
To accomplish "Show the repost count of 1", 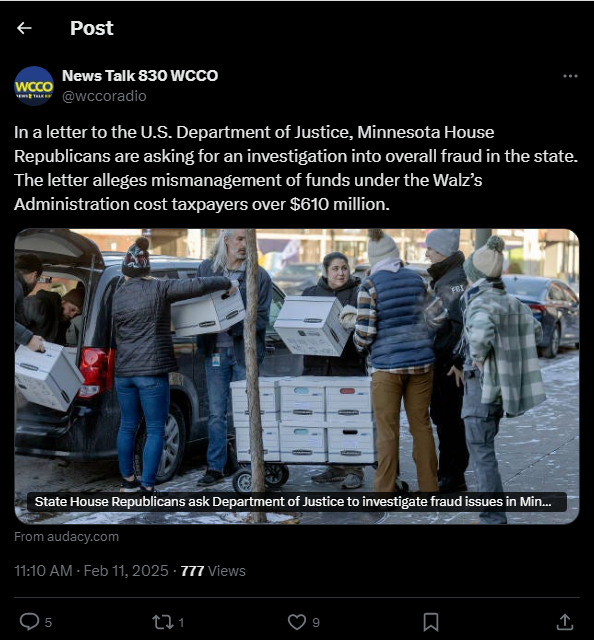I will [x=181, y=622].
